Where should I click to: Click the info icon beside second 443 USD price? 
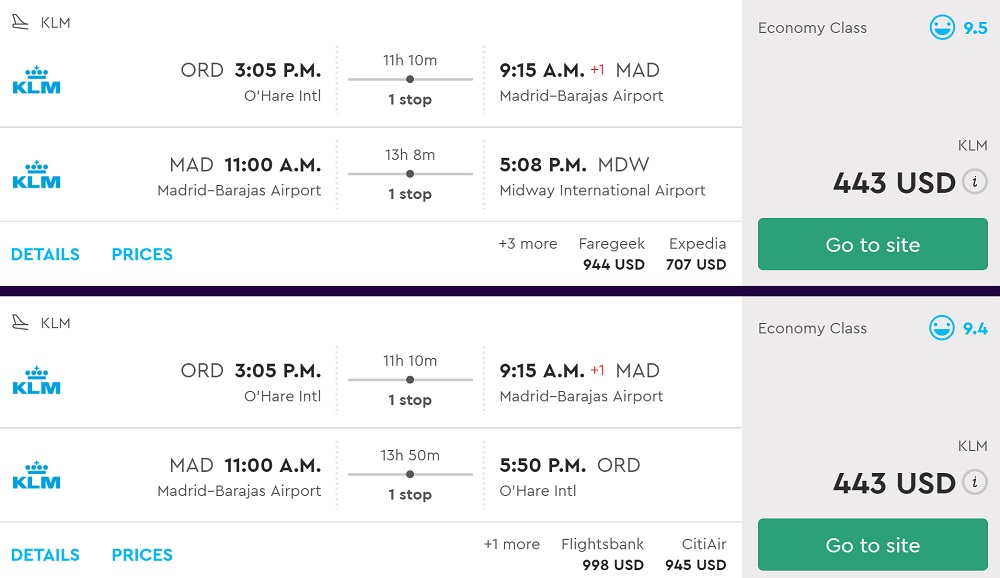pyautogui.click(x=975, y=482)
